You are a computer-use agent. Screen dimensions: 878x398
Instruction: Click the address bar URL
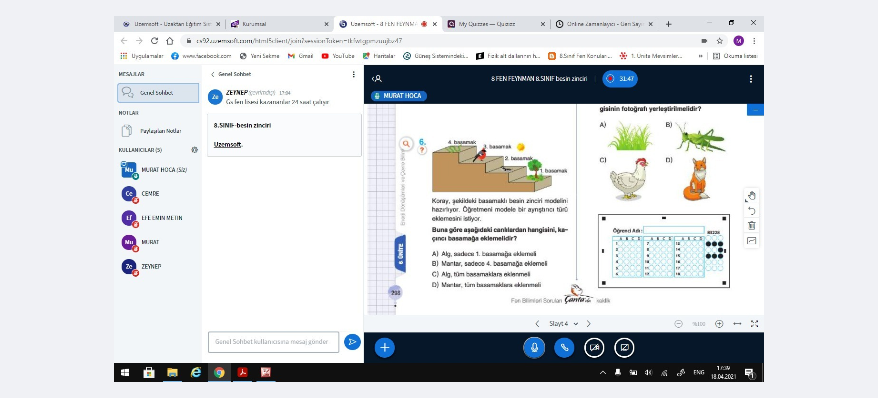(x=298, y=41)
